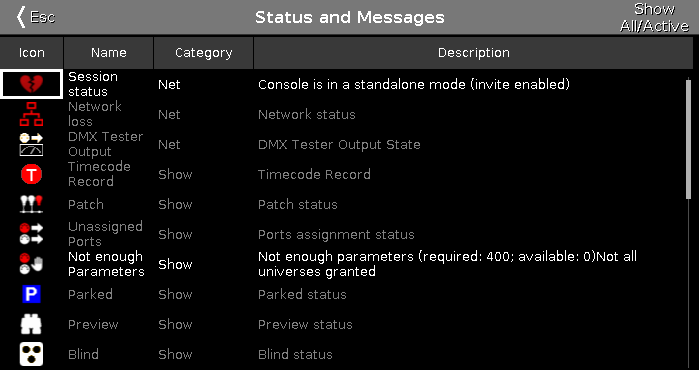Go back using the Esc button
Viewport: 699px width, 370px height.
pyautogui.click(x=35, y=17)
